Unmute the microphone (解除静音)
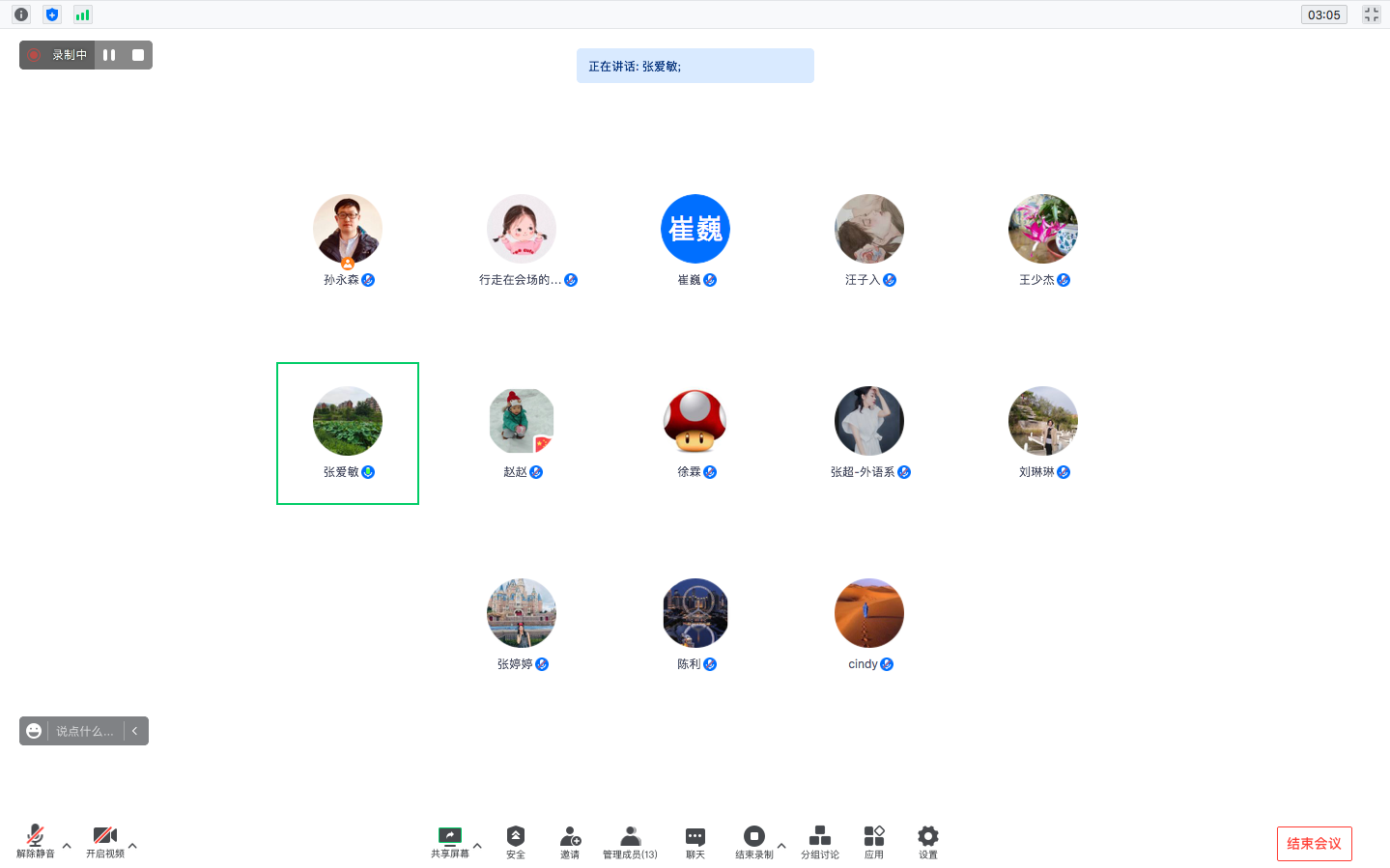Viewport: 1390px width, 868px height. click(x=36, y=841)
